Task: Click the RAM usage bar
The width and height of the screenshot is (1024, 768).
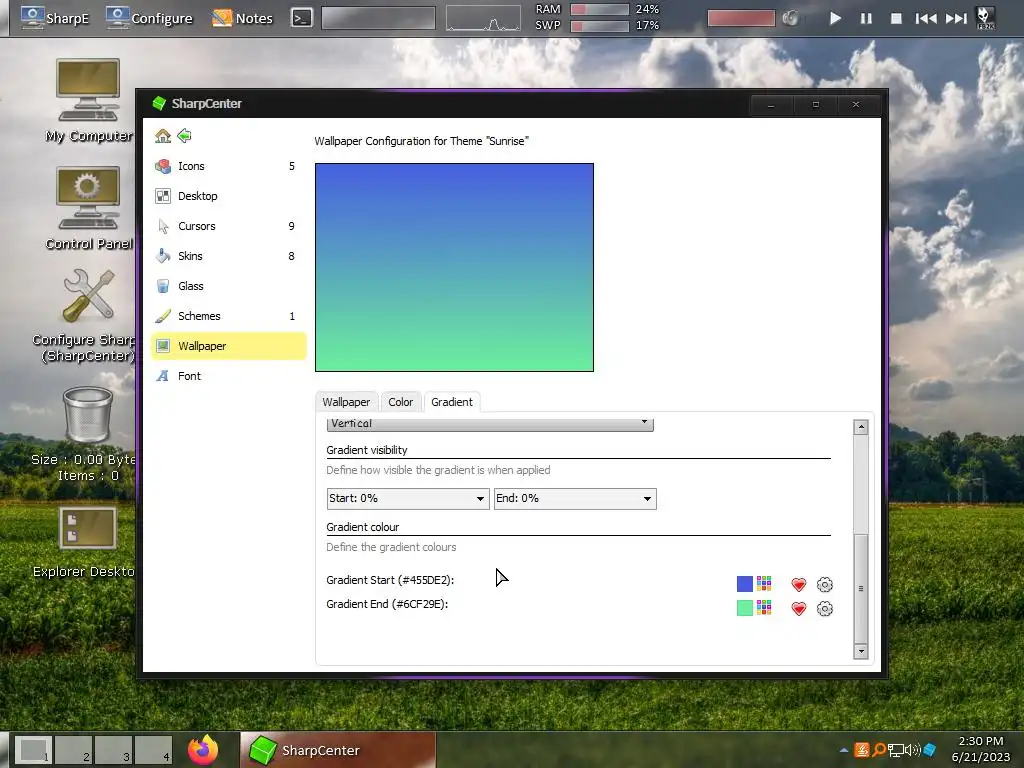Action: coord(600,9)
